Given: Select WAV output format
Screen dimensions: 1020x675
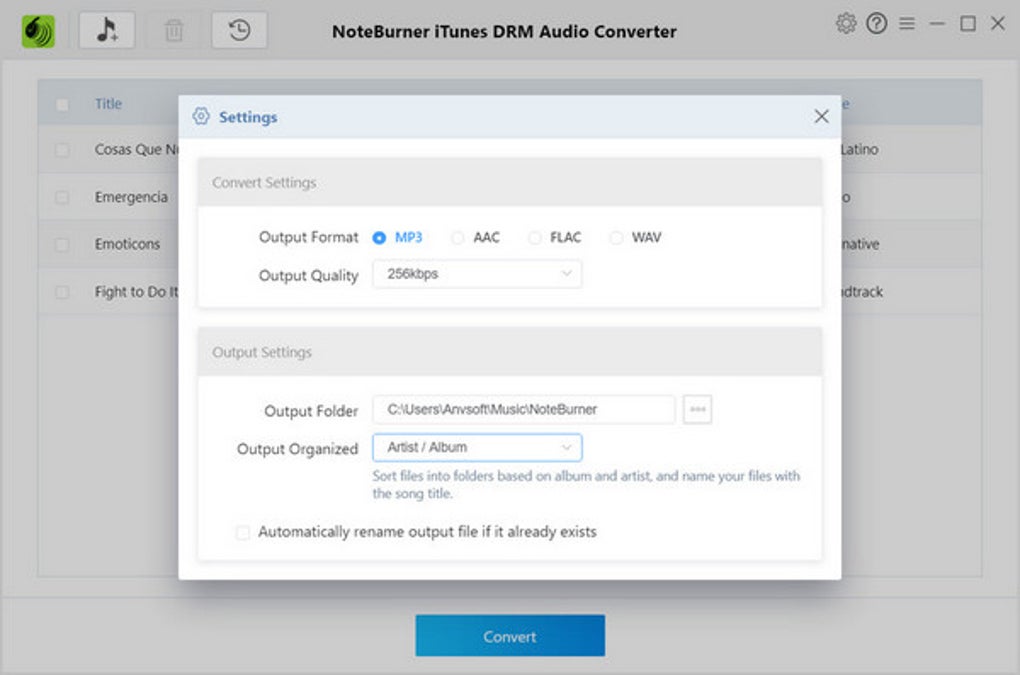Looking at the screenshot, I should pyautogui.click(x=616, y=238).
